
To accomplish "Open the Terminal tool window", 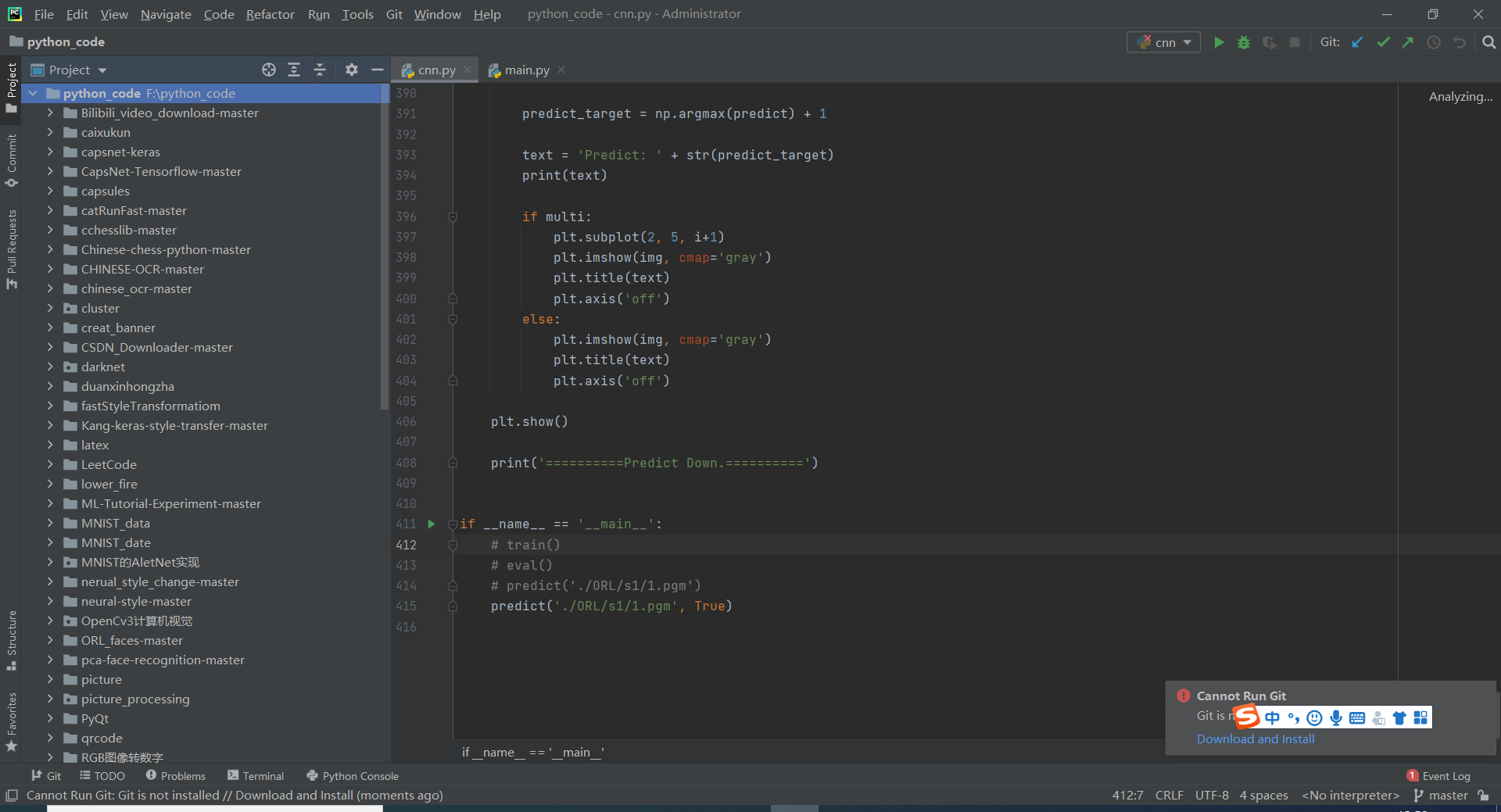I will coord(256,776).
